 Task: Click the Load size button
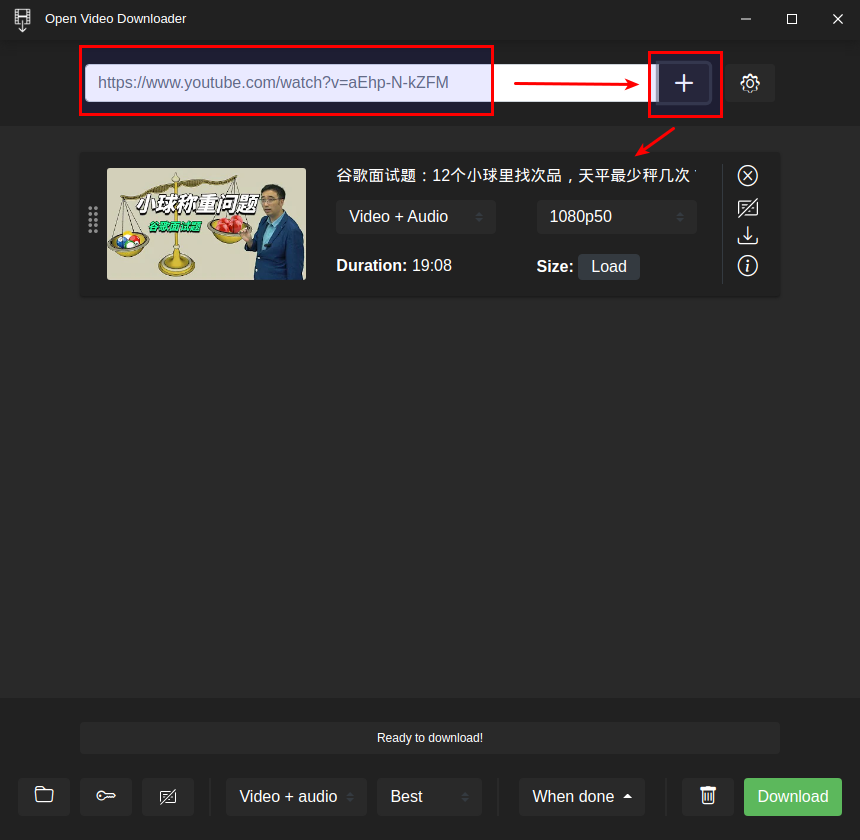[x=609, y=267]
